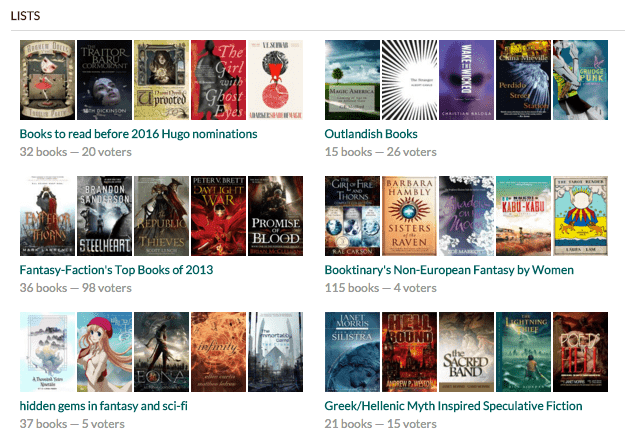Open the Steelheart book cover
The image size is (625, 443).
[x=104, y=216]
